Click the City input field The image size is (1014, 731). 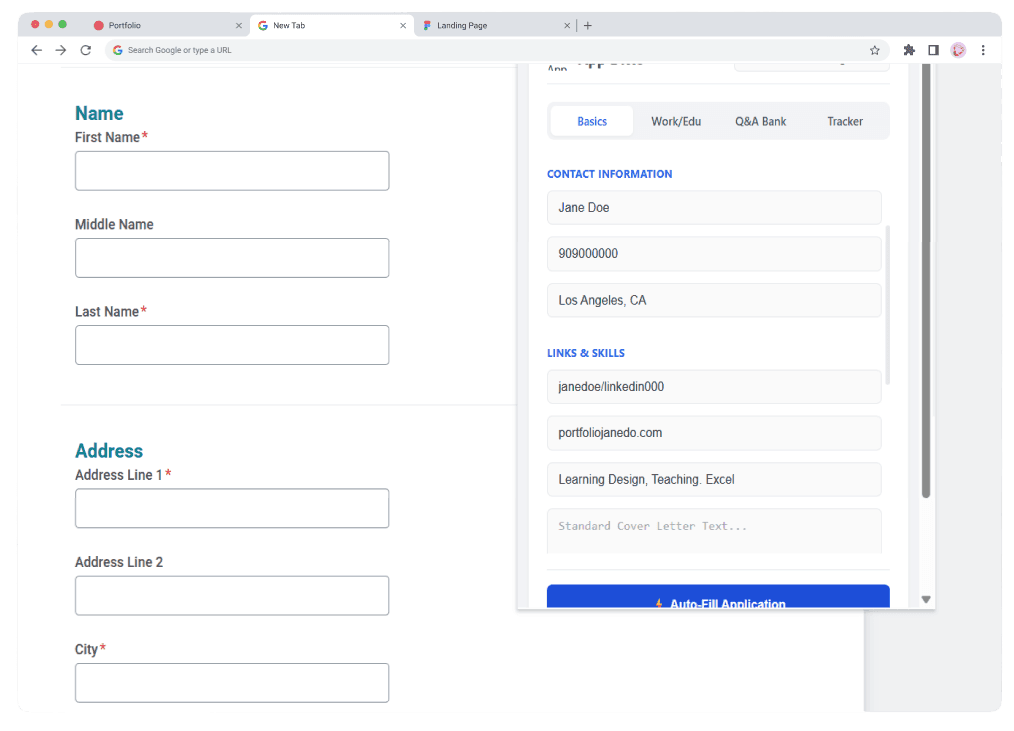tap(232, 682)
